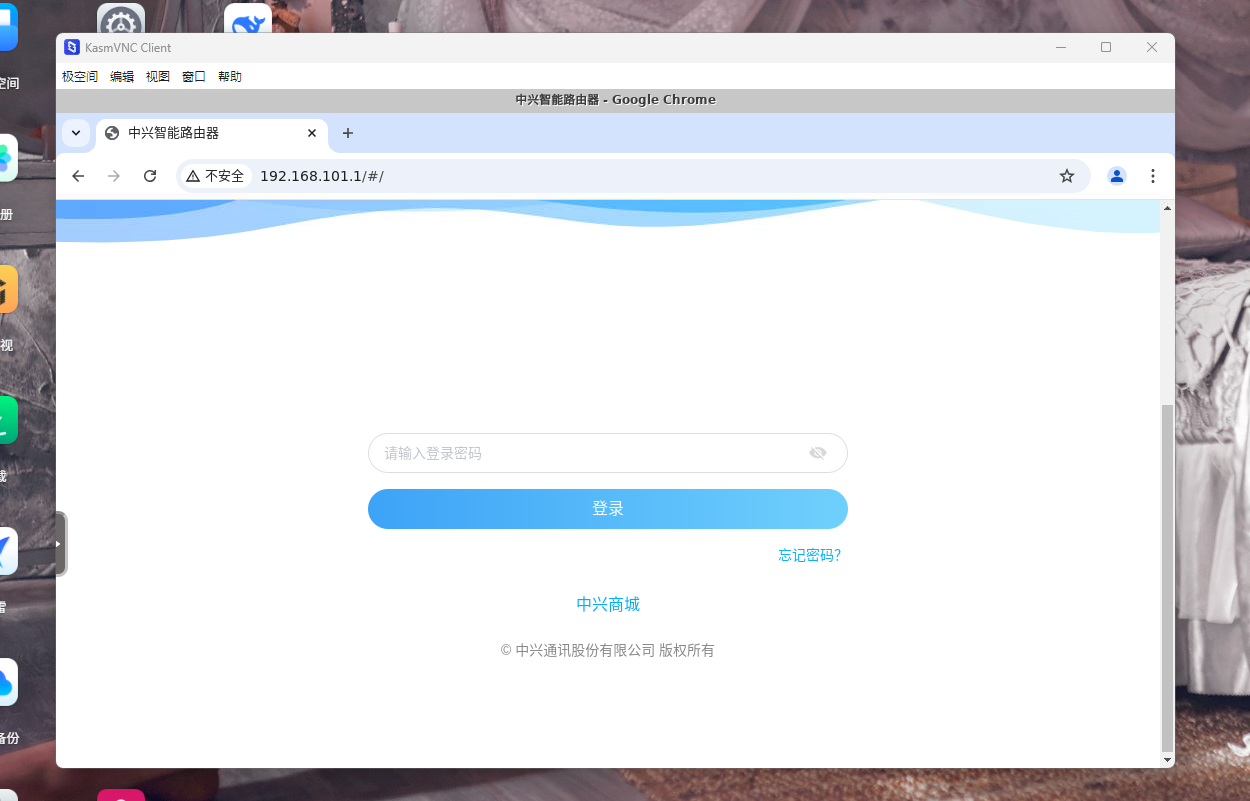Select the 中兴智能路由器 tab
The image size is (1250, 801).
click(x=210, y=133)
